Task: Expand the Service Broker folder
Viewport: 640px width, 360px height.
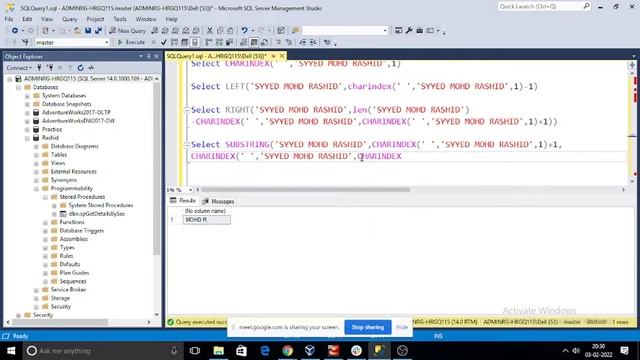Action: 36,290
